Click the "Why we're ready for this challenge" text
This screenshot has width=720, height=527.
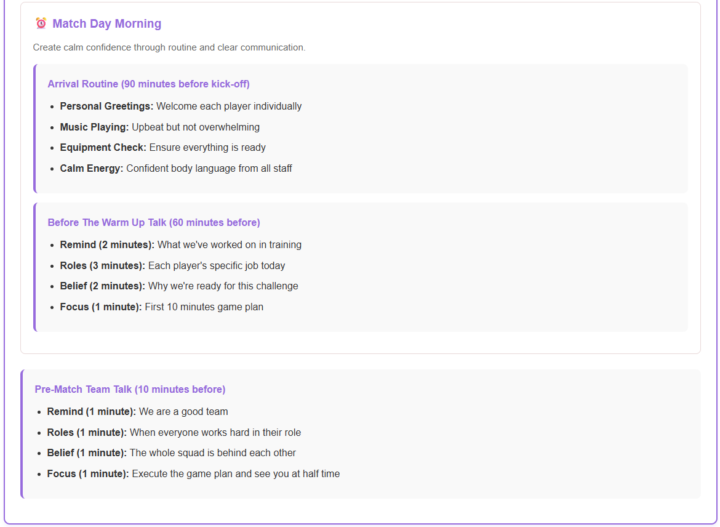pos(223,286)
